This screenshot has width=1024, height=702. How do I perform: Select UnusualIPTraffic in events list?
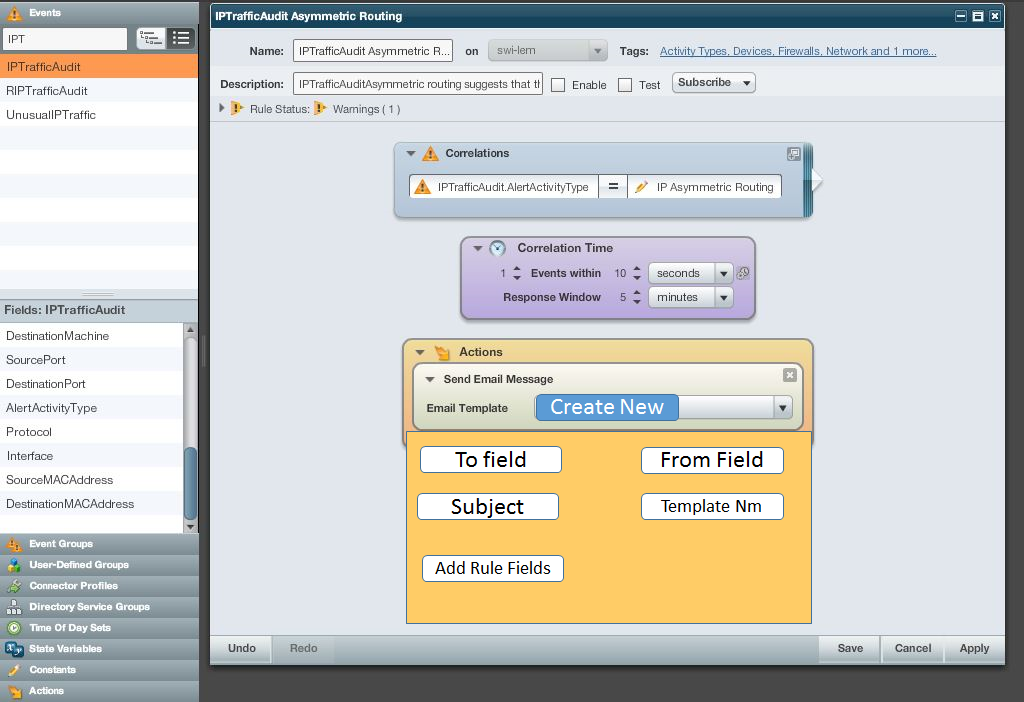(99, 115)
